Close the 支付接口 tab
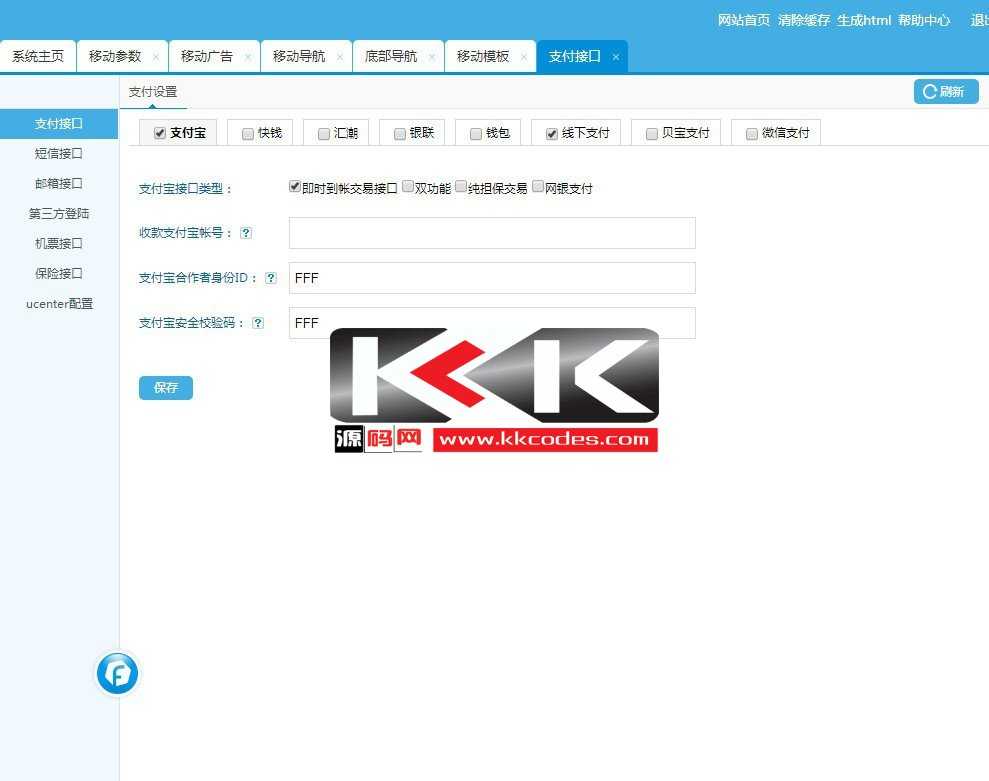989x781 pixels. pos(616,57)
